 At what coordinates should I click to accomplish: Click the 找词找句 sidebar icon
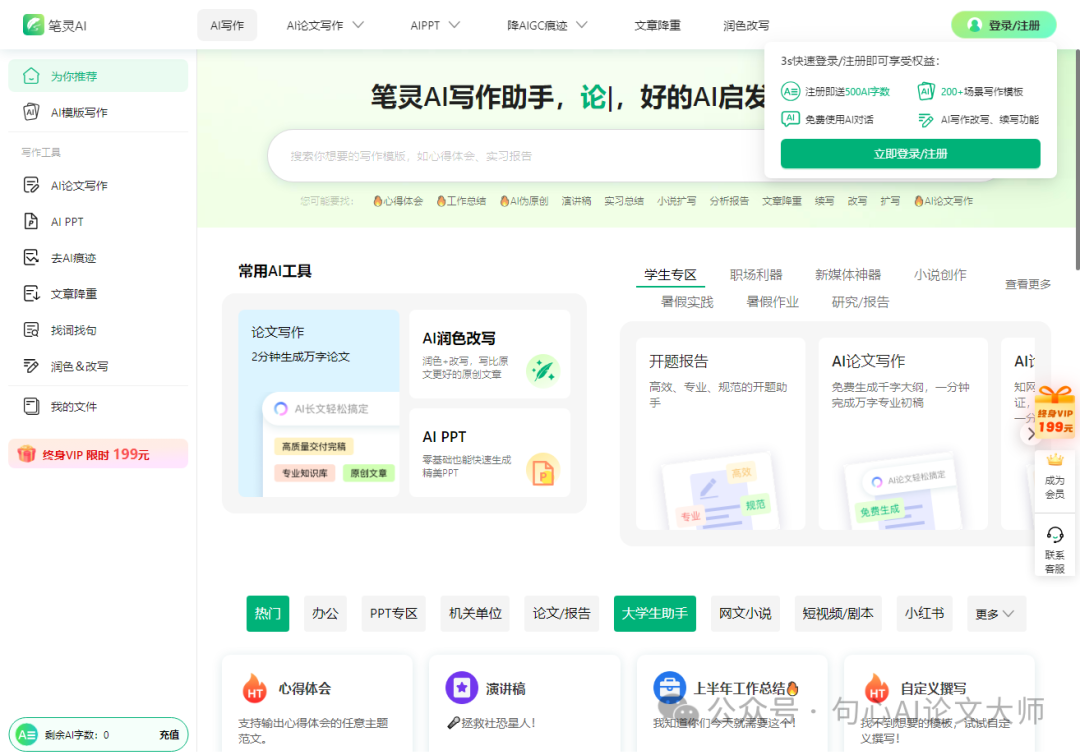[31, 330]
